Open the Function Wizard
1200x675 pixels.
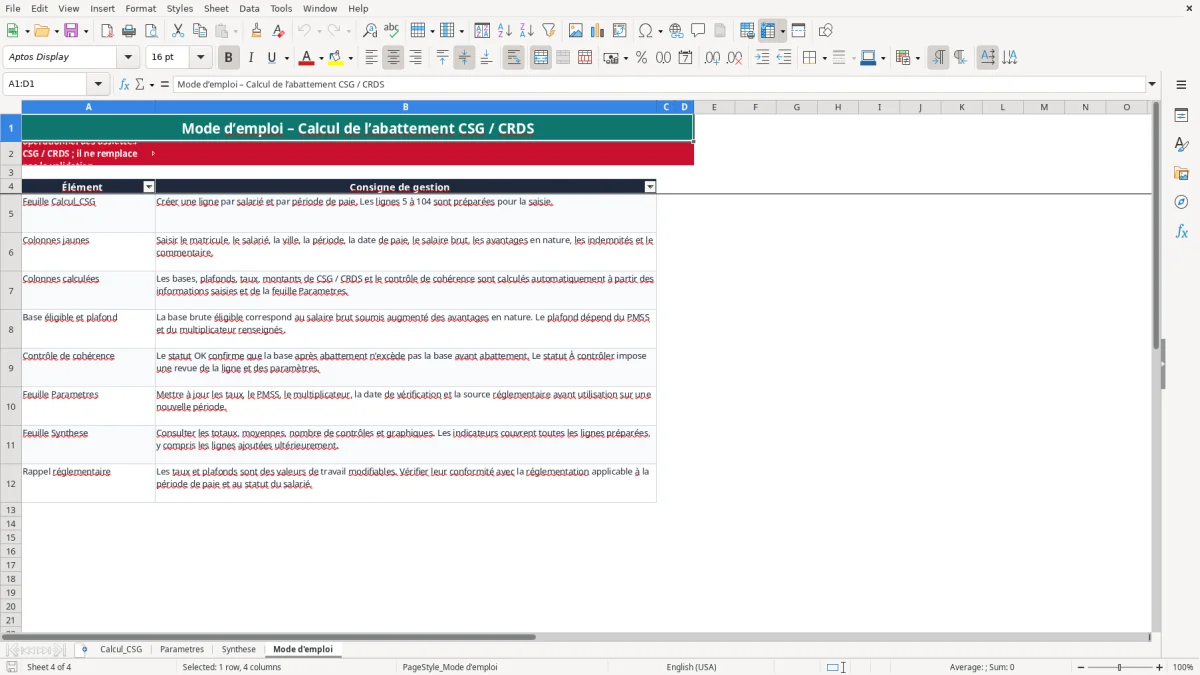pyautogui.click(x=124, y=84)
